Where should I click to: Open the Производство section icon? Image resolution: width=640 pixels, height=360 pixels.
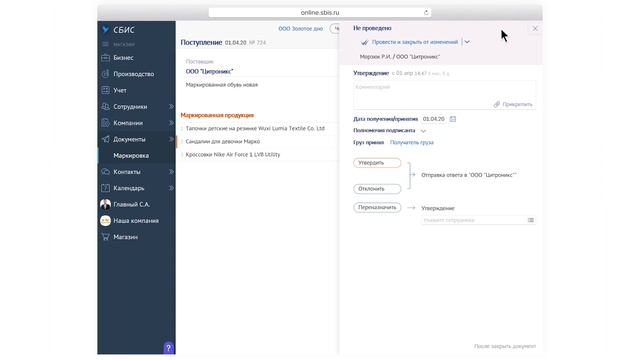click(105, 74)
